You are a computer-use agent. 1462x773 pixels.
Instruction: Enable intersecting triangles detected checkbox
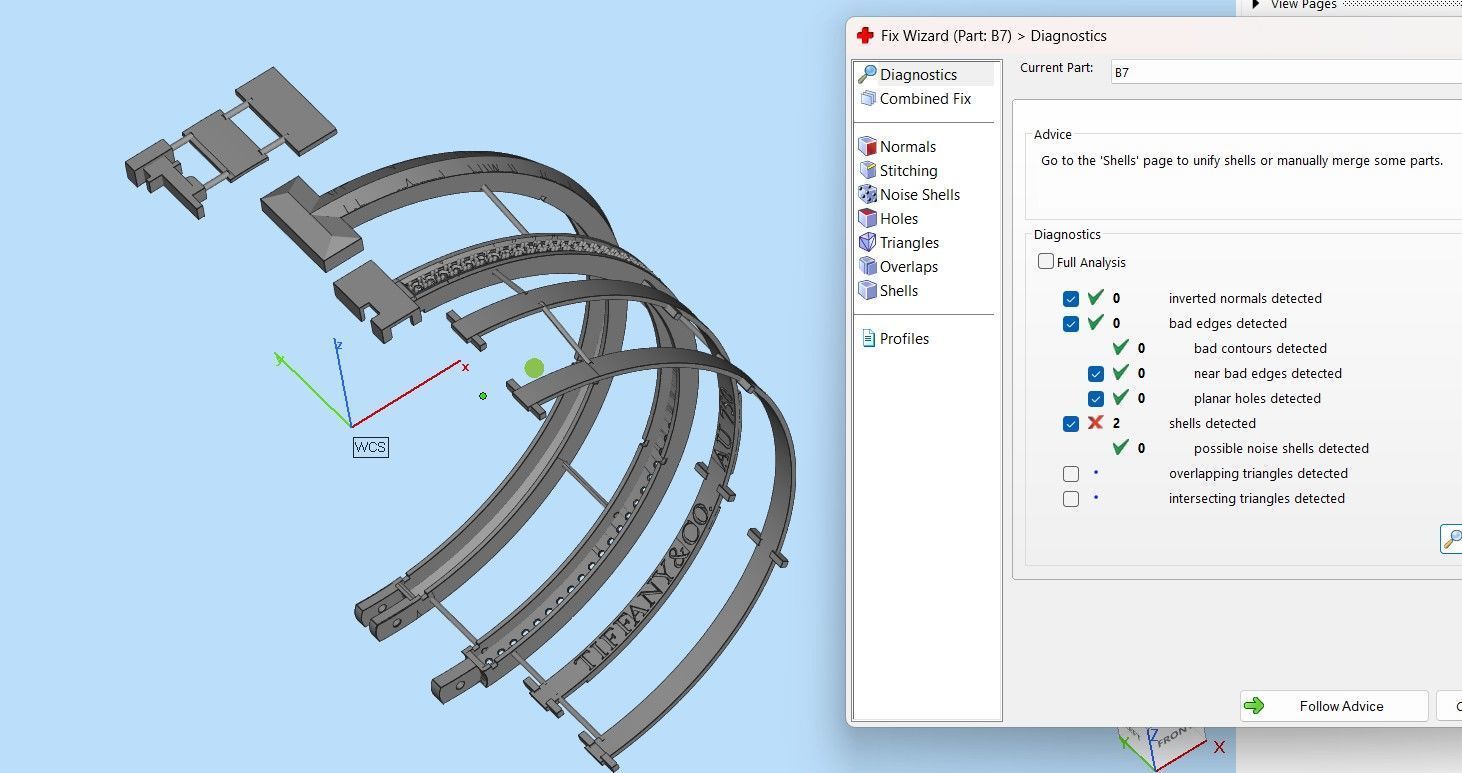1071,498
